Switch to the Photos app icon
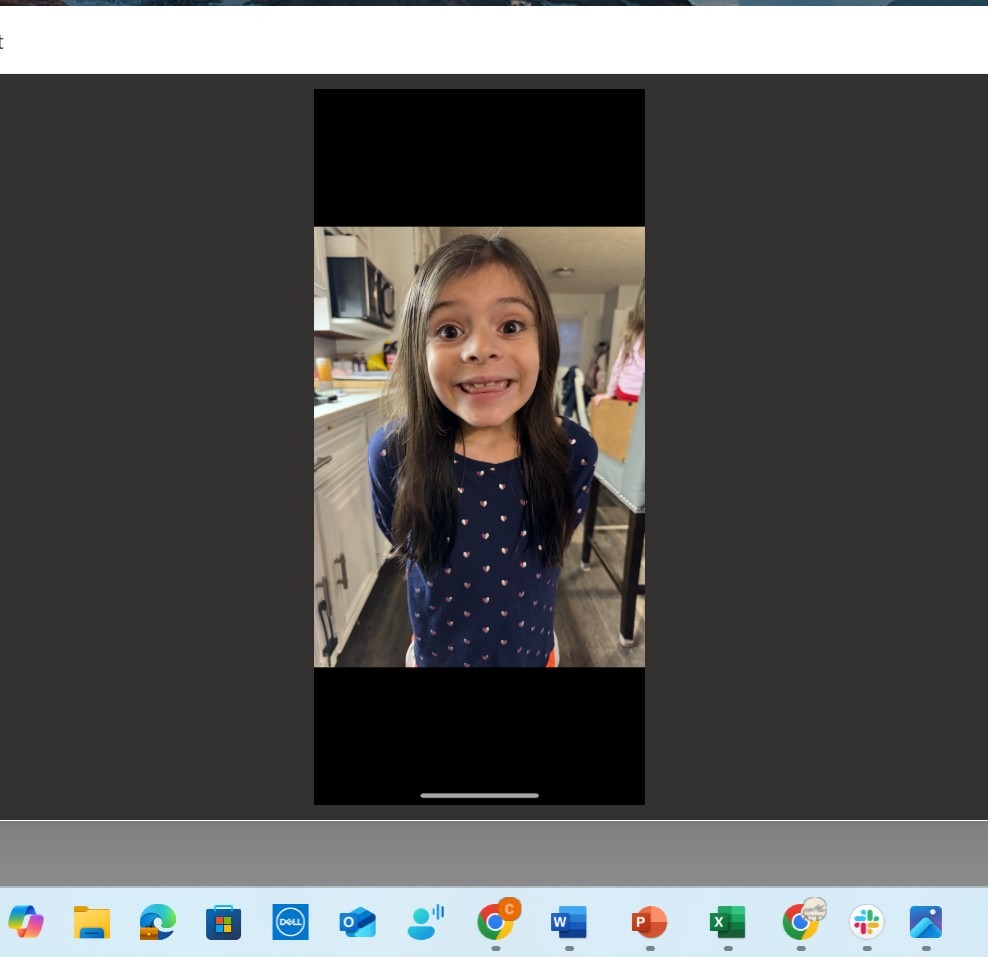The image size is (988, 957). (x=926, y=921)
